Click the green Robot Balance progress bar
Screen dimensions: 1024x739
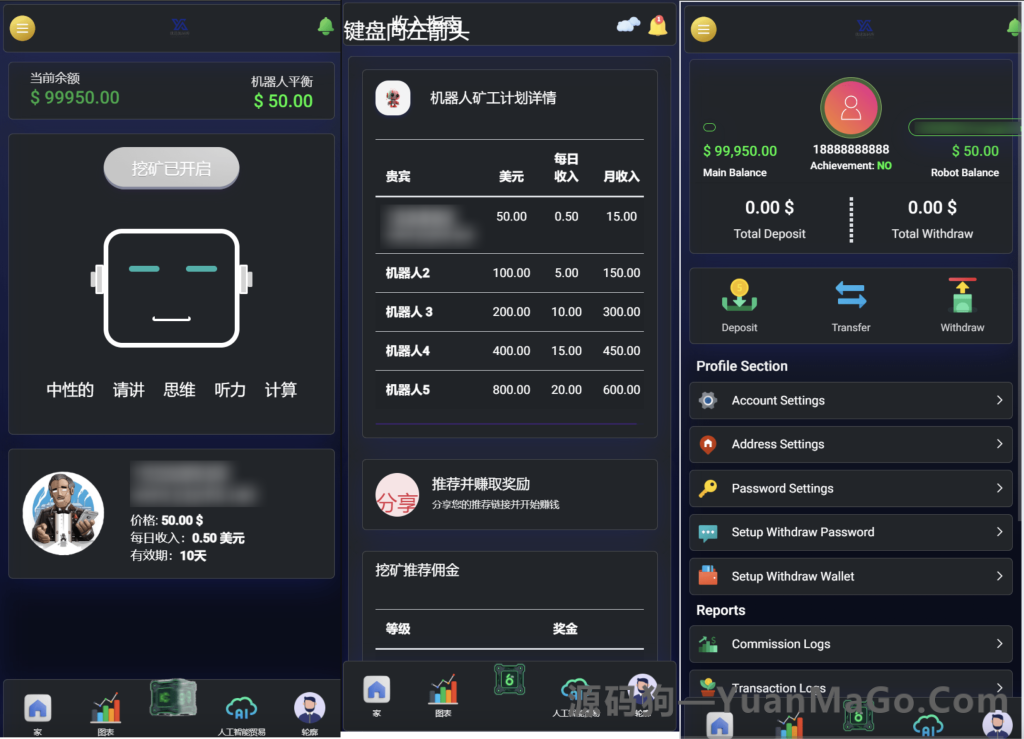963,127
